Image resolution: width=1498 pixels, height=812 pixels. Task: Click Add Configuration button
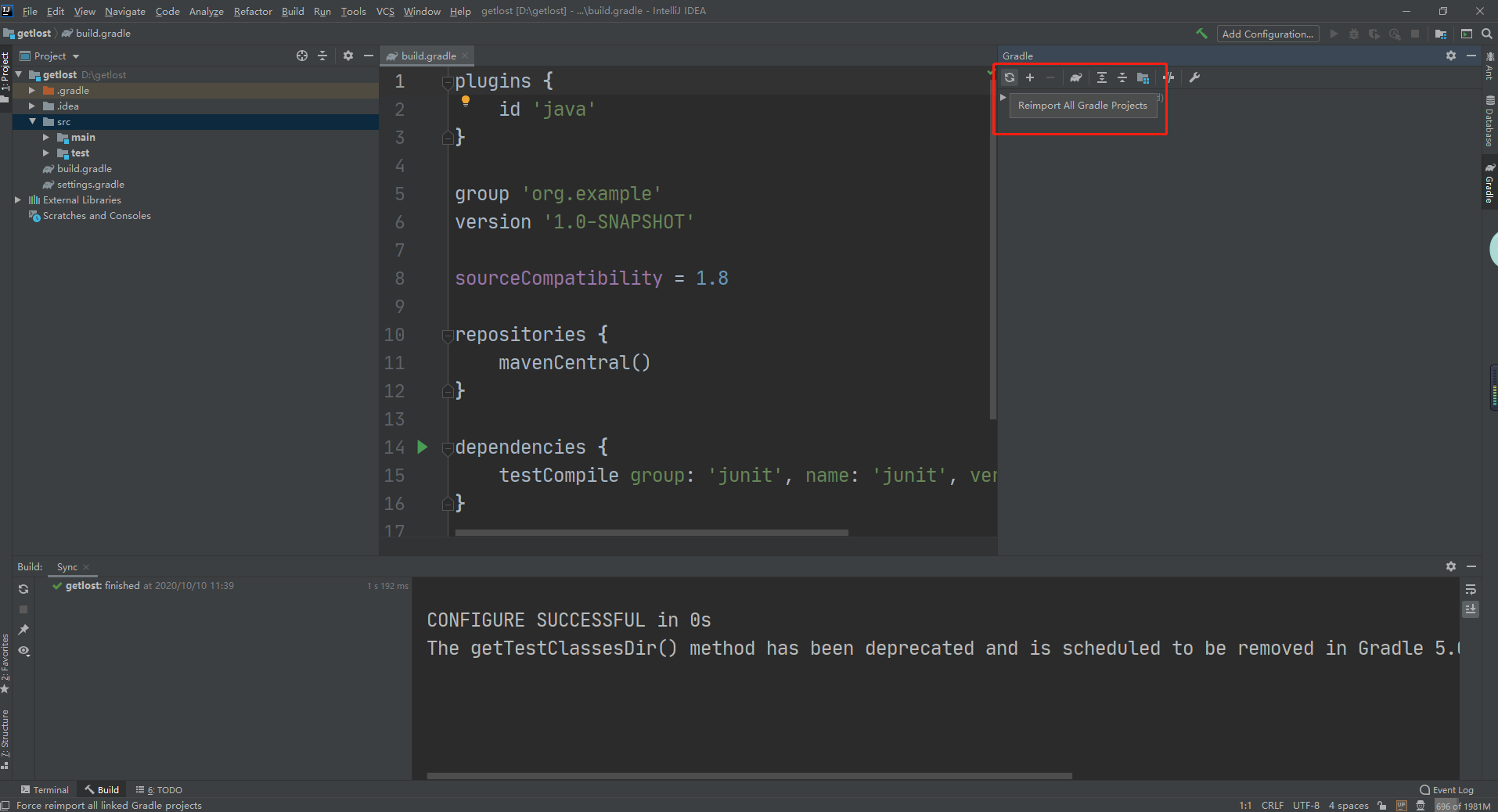pos(1268,34)
